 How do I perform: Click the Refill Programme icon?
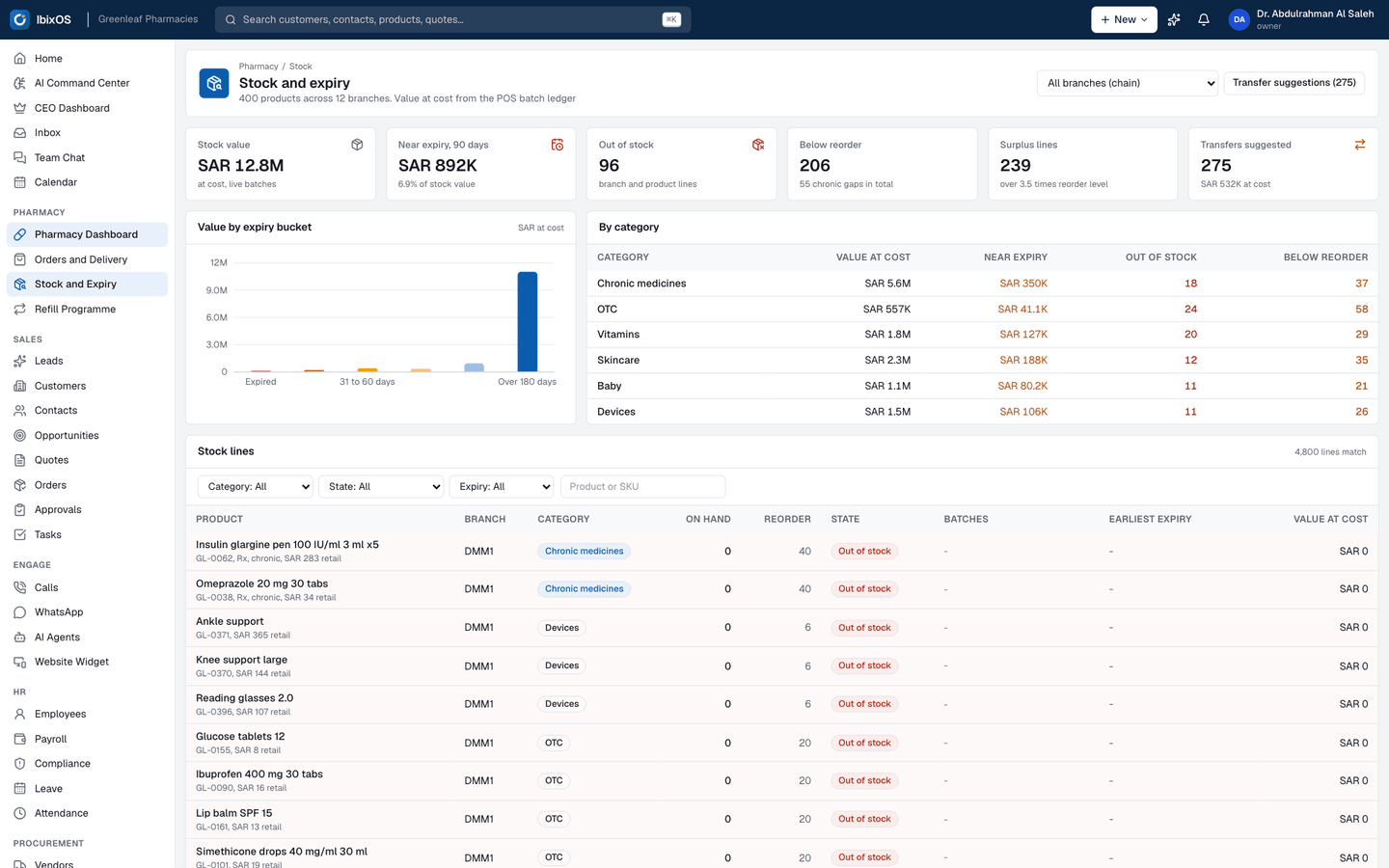(19, 310)
